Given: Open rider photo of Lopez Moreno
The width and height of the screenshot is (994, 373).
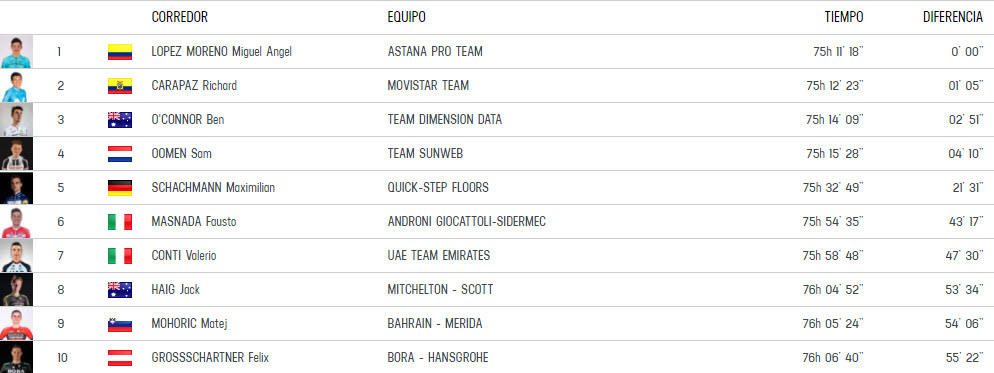Looking at the screenshot, I should pos(16,52).
